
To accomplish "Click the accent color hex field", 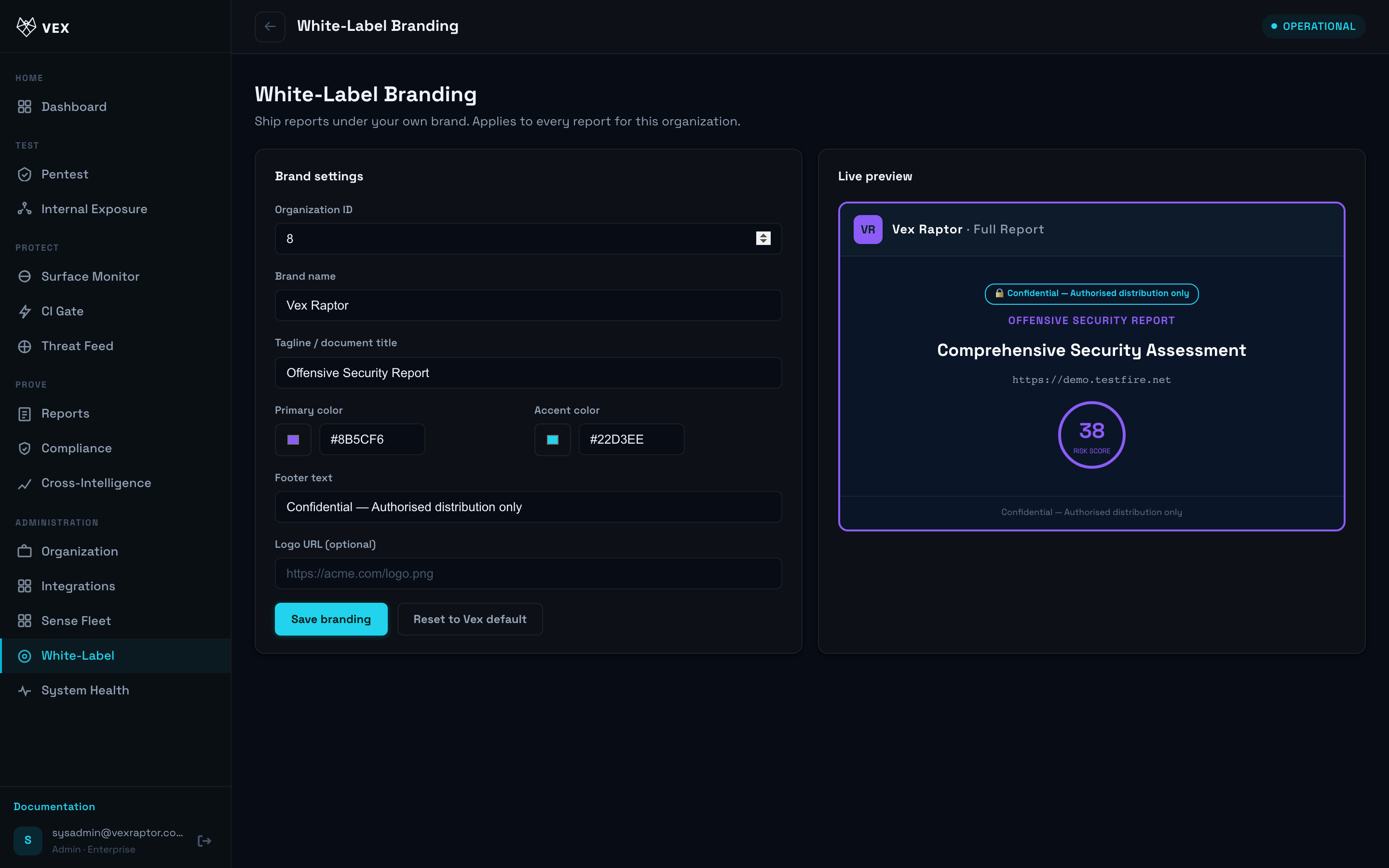I will (x=631, y=440).
